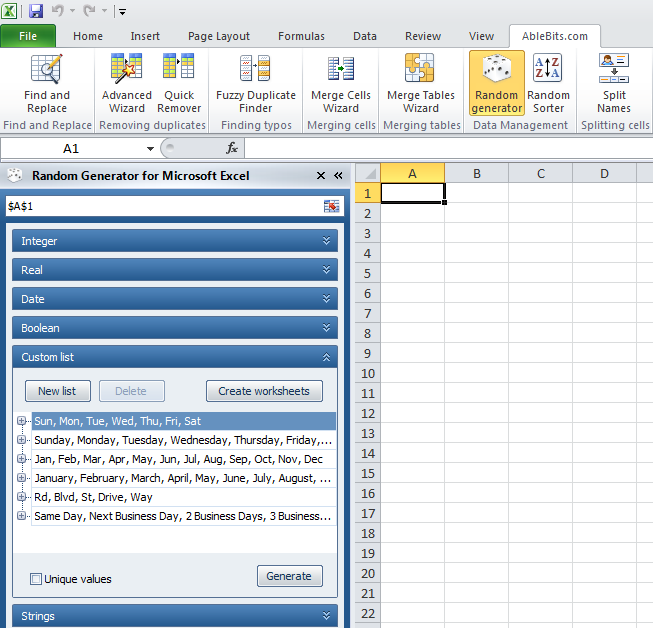Switch to the Page Layout tab
This screenshot has height=628, width=653.
[x=219, y=36]
